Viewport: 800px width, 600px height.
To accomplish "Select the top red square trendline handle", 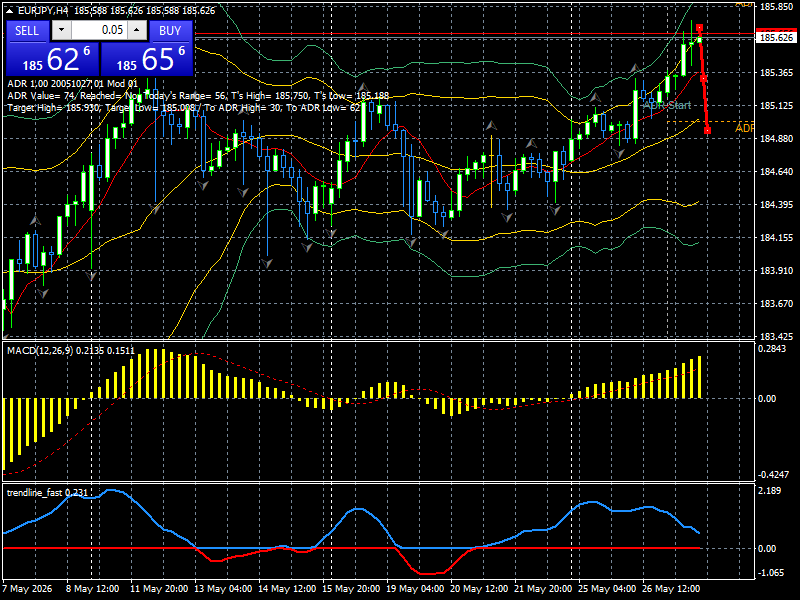I will pos(699,28).
